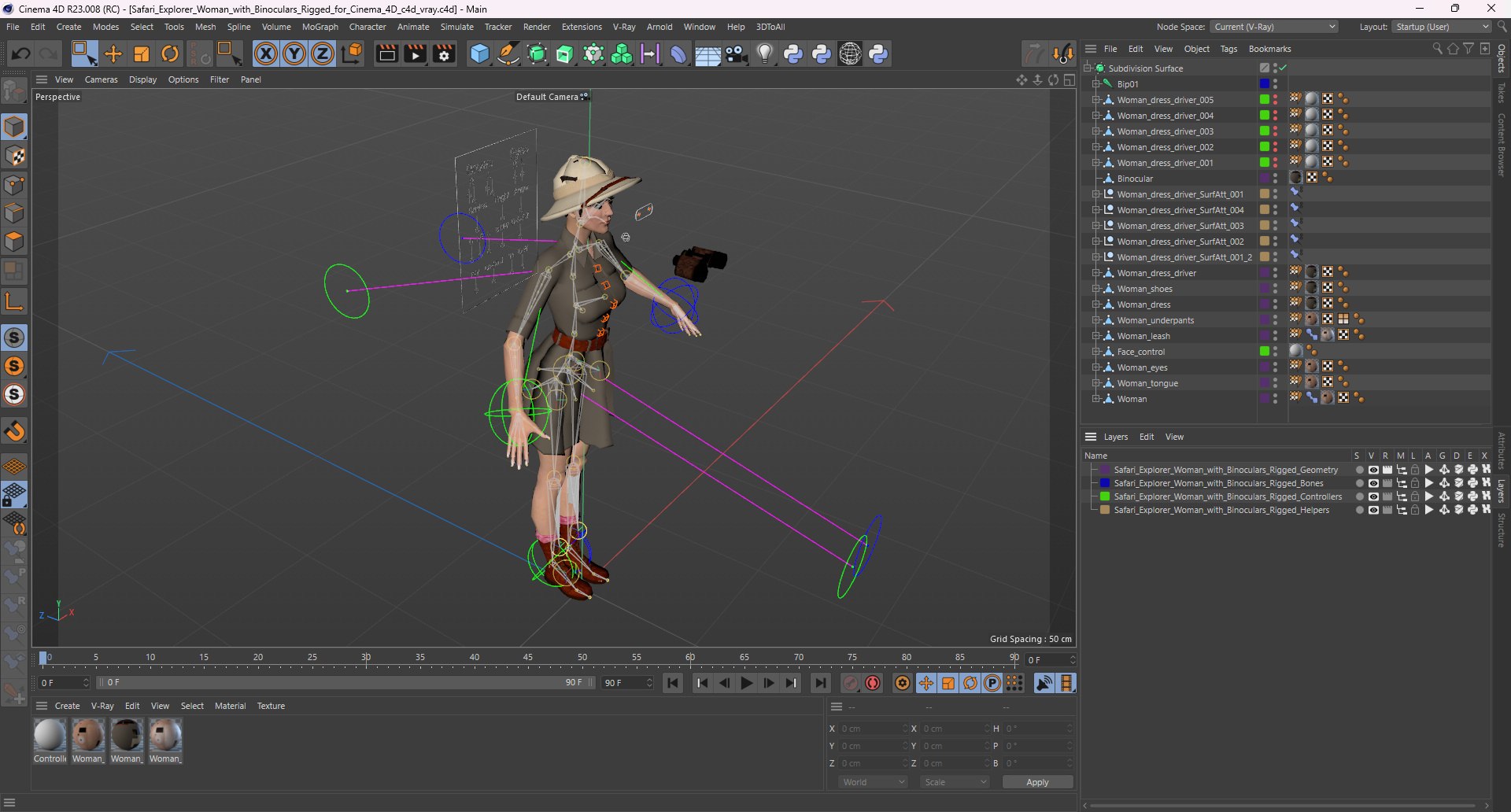Open Object manager Tags menu
Viewport: 1511px width, 812px height.
[x=1228, y=49]
